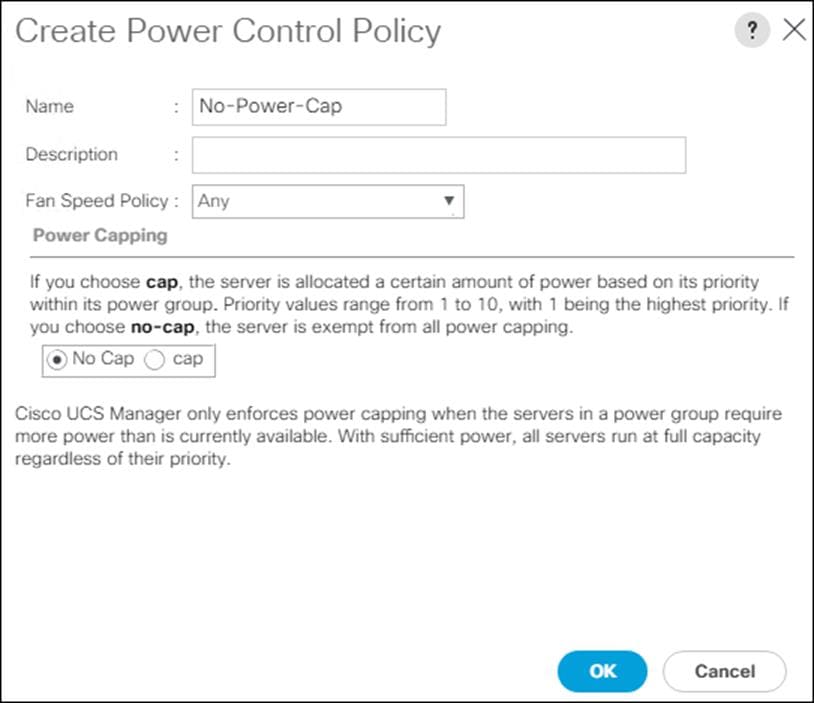Click the Name field containing No-Power-Cap
The height and width of the screenshot is (703, 814).
(x=319, y=107)
